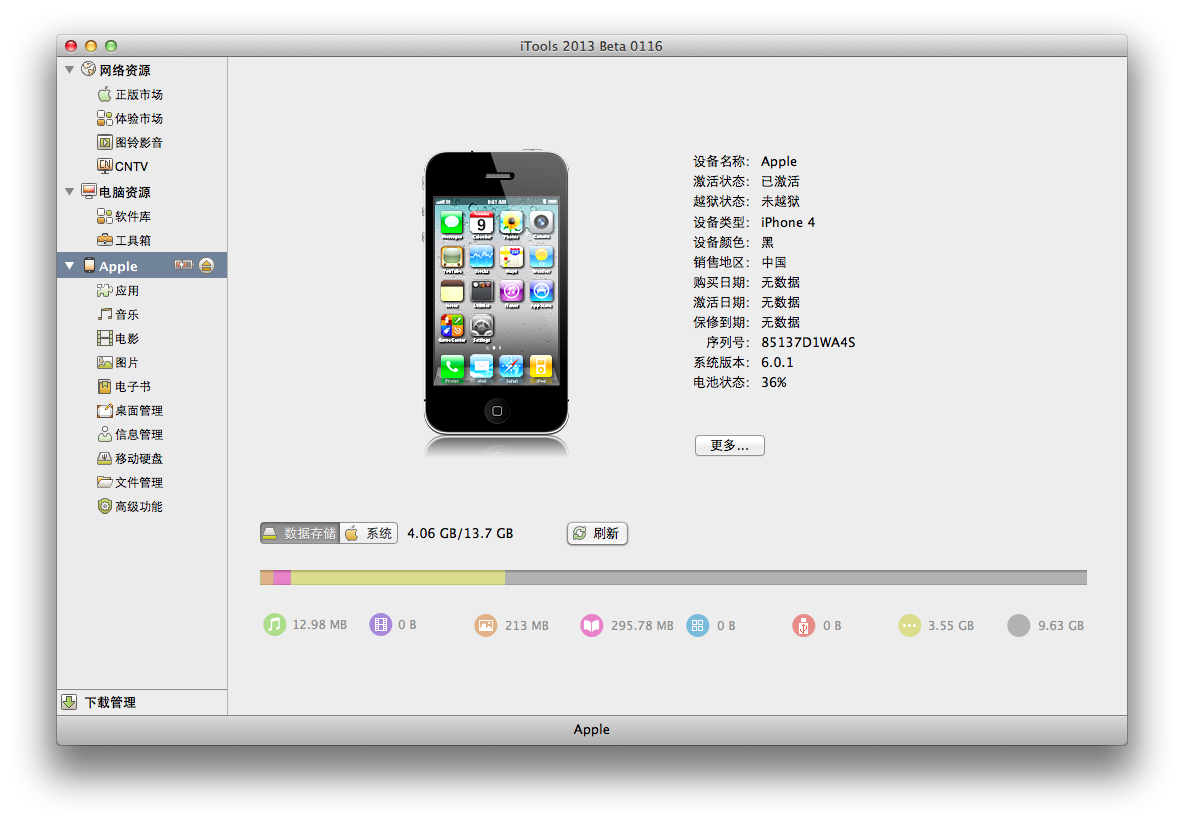Click the 9.63 GB free value
Viewport: 1184px width, 824px height.
(1060, 625)
